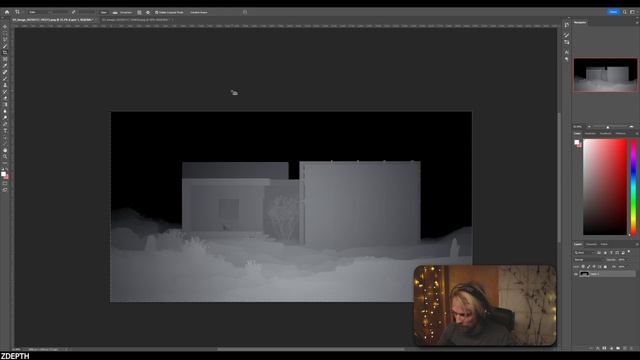Hide the layer with eye icon

576,274
